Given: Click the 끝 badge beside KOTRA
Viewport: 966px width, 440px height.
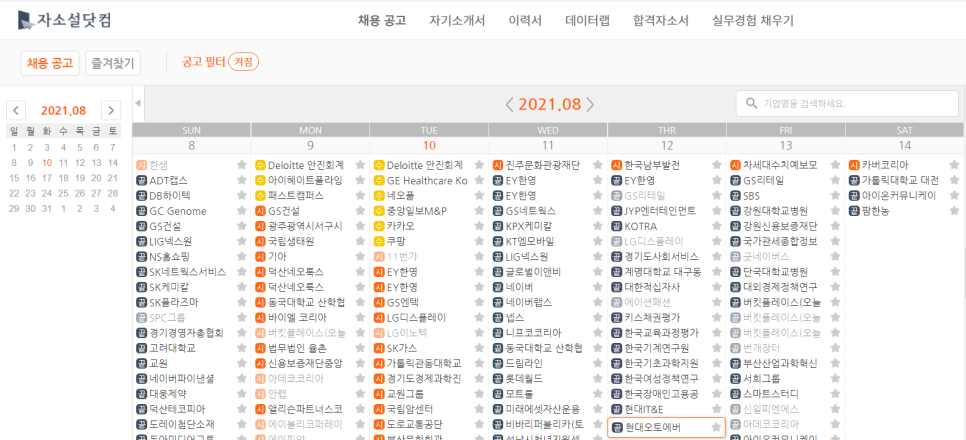Looking at the screenshot, I should [x=616, y=226].
